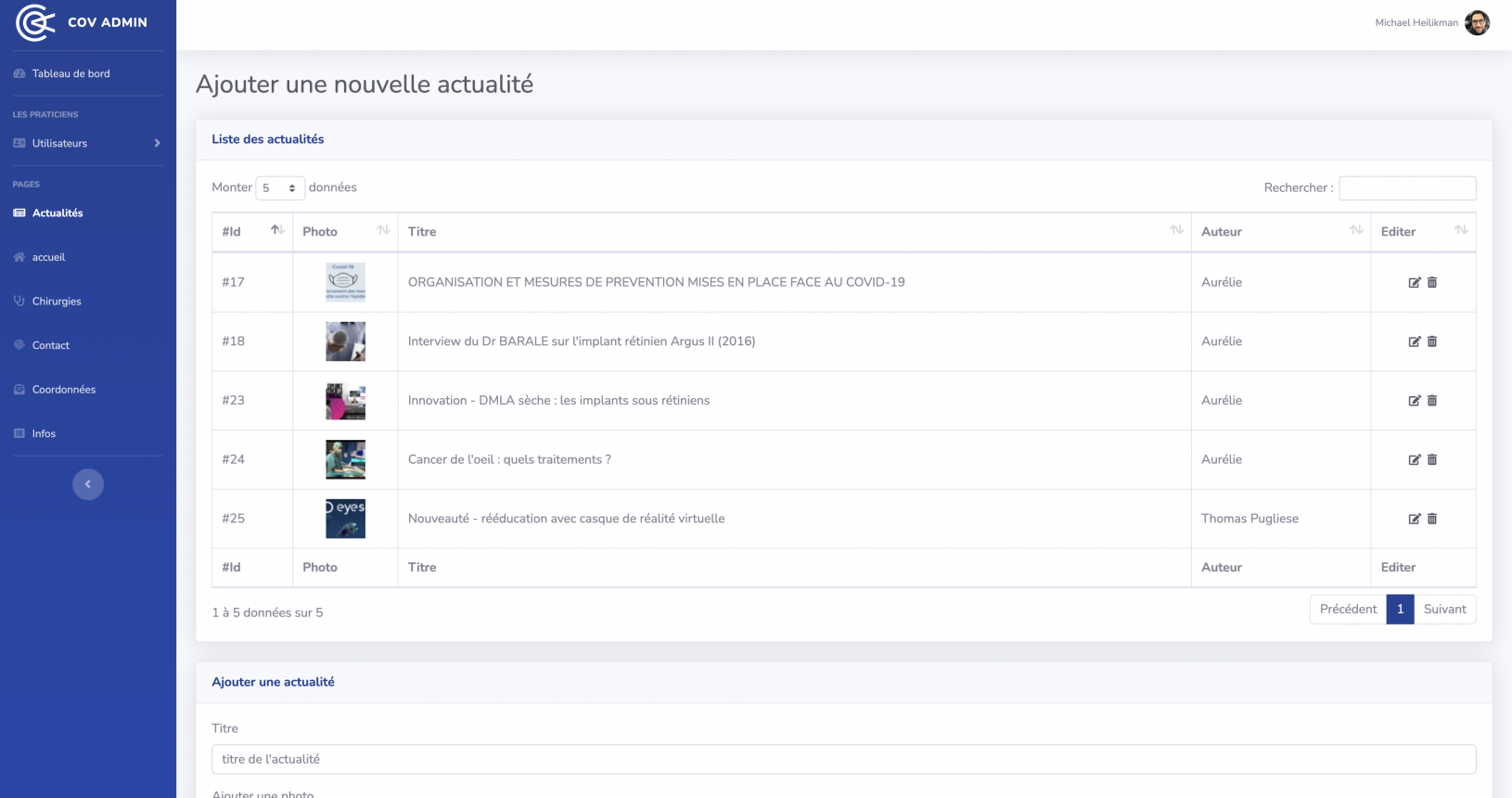The height and width of the screenshot is (798, 1512).
Task: Collapse the sidebar with the round arrow
Action: 88,484
